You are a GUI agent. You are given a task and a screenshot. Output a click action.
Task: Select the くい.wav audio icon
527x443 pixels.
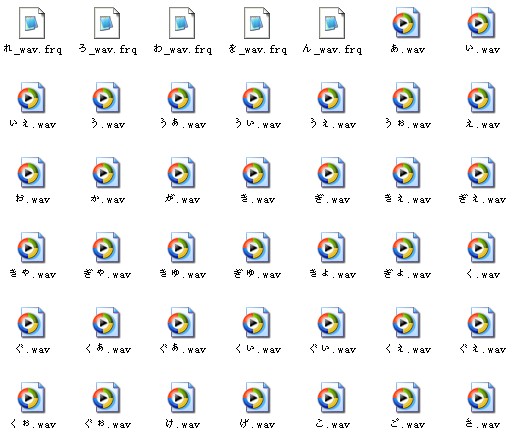click(x=256, y=322)
